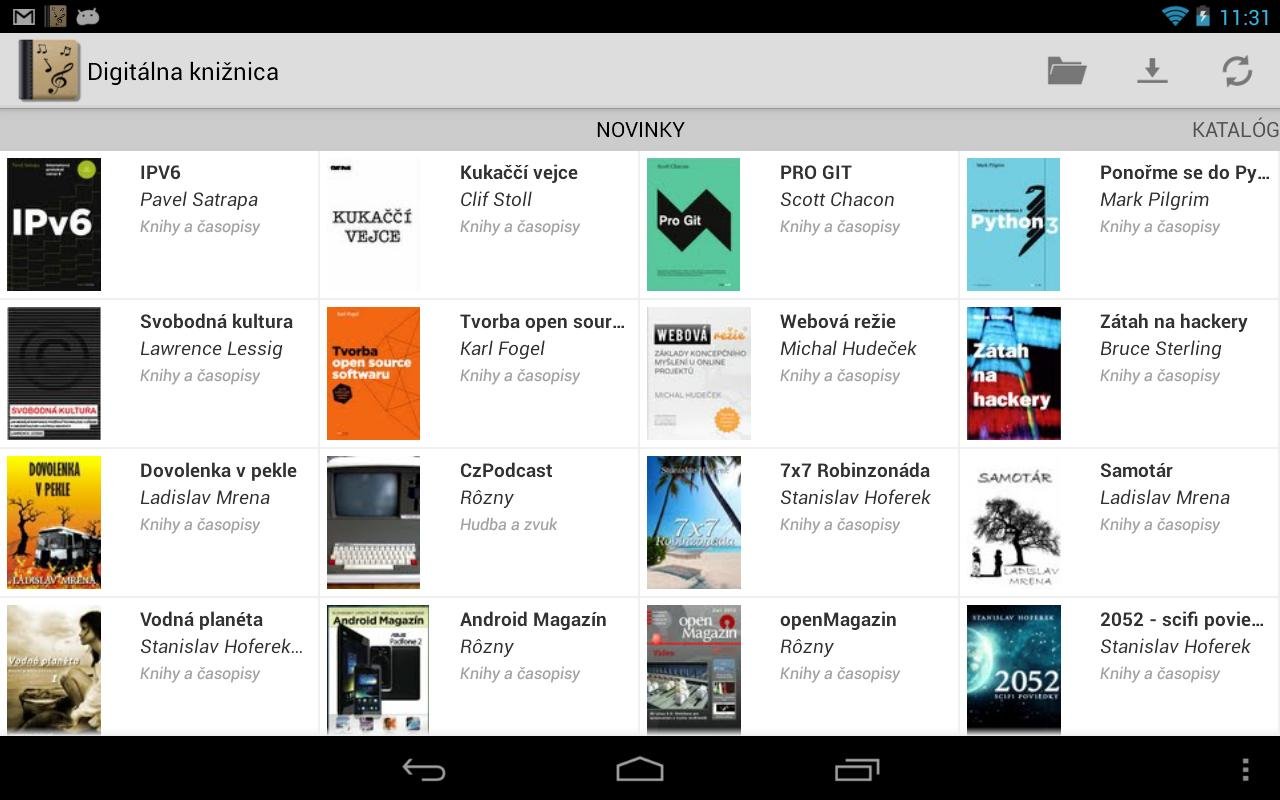This screenshot has height=800, width=1280.
Task: Select the 7x7 Robinzonáda title
Action: click(855, 470)
